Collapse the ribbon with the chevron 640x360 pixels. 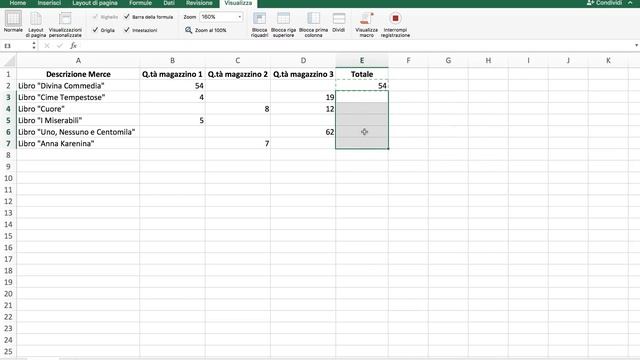point(630,3)
